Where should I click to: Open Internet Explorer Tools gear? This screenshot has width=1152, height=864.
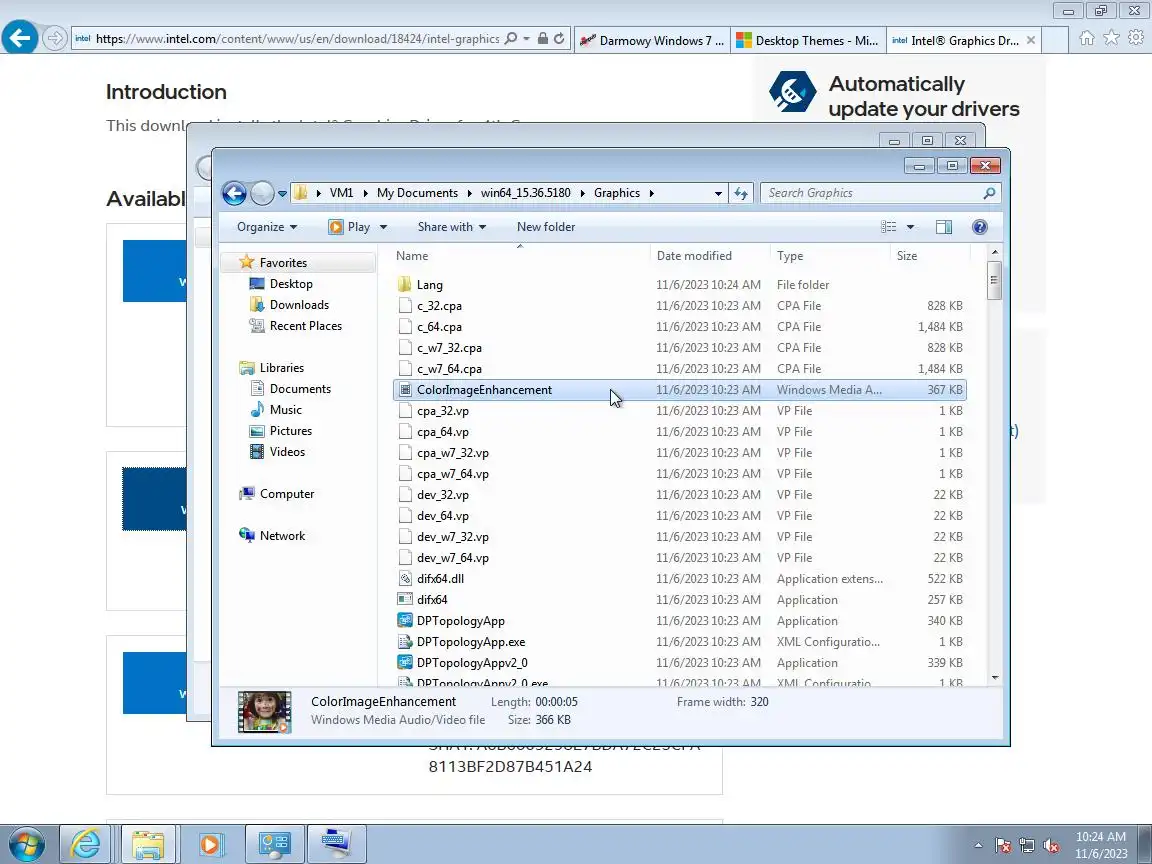(x=1137, y=38)
